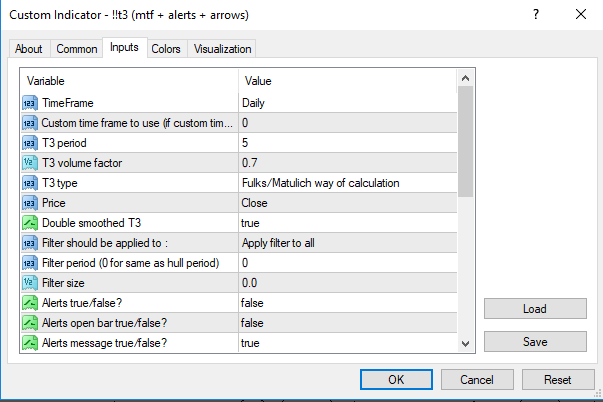This screenshot has height=402, width=603.
Task: Open the TimeFrame Daily value dropdown
Action: (347, 103)
